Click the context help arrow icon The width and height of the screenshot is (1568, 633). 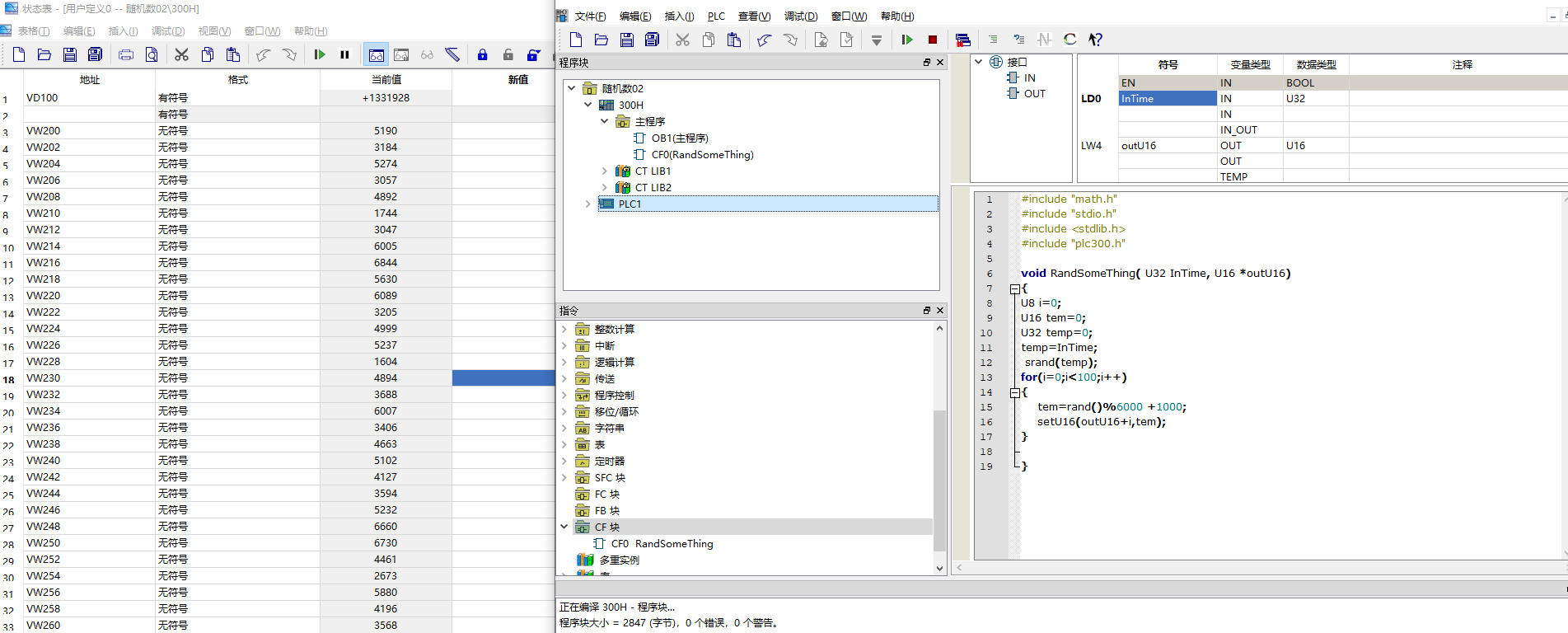[1095, 40]
